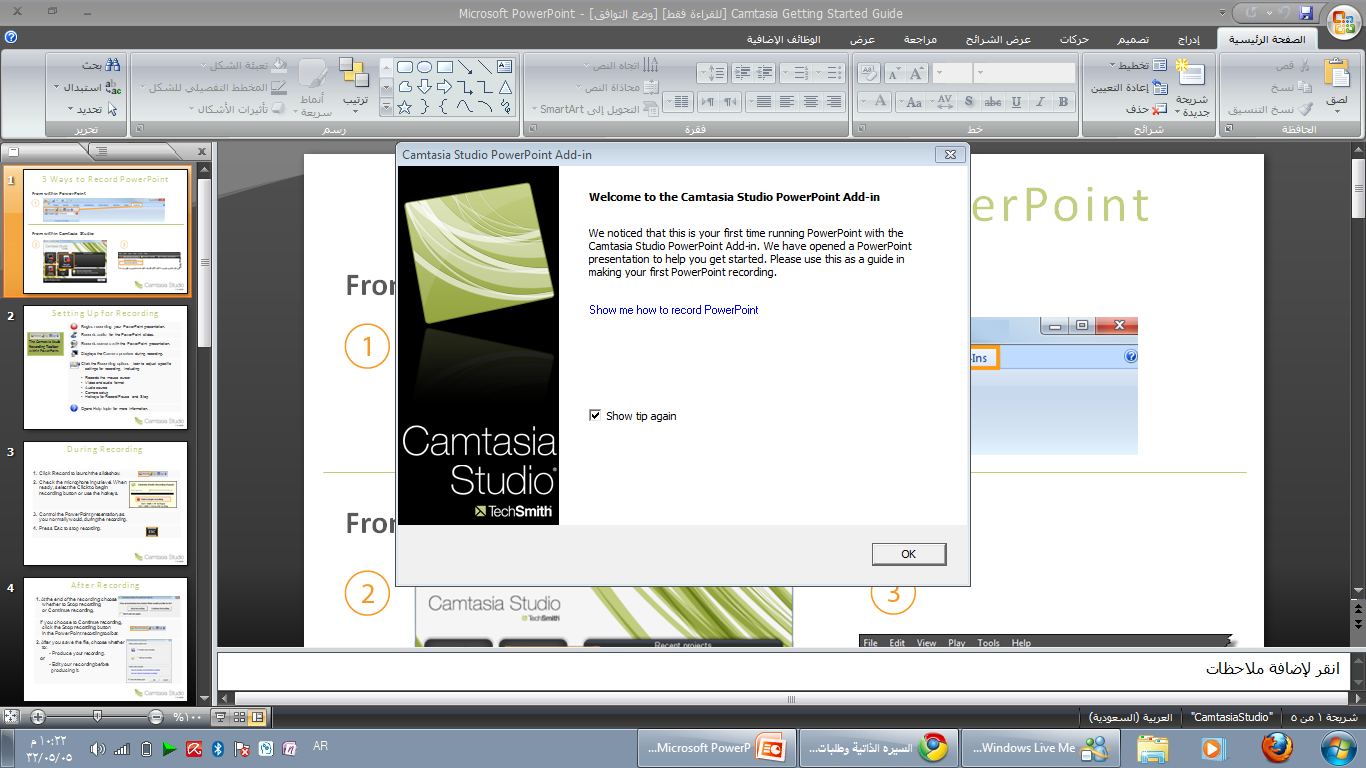Open the PowerPoint Help question mark icon

10,38
